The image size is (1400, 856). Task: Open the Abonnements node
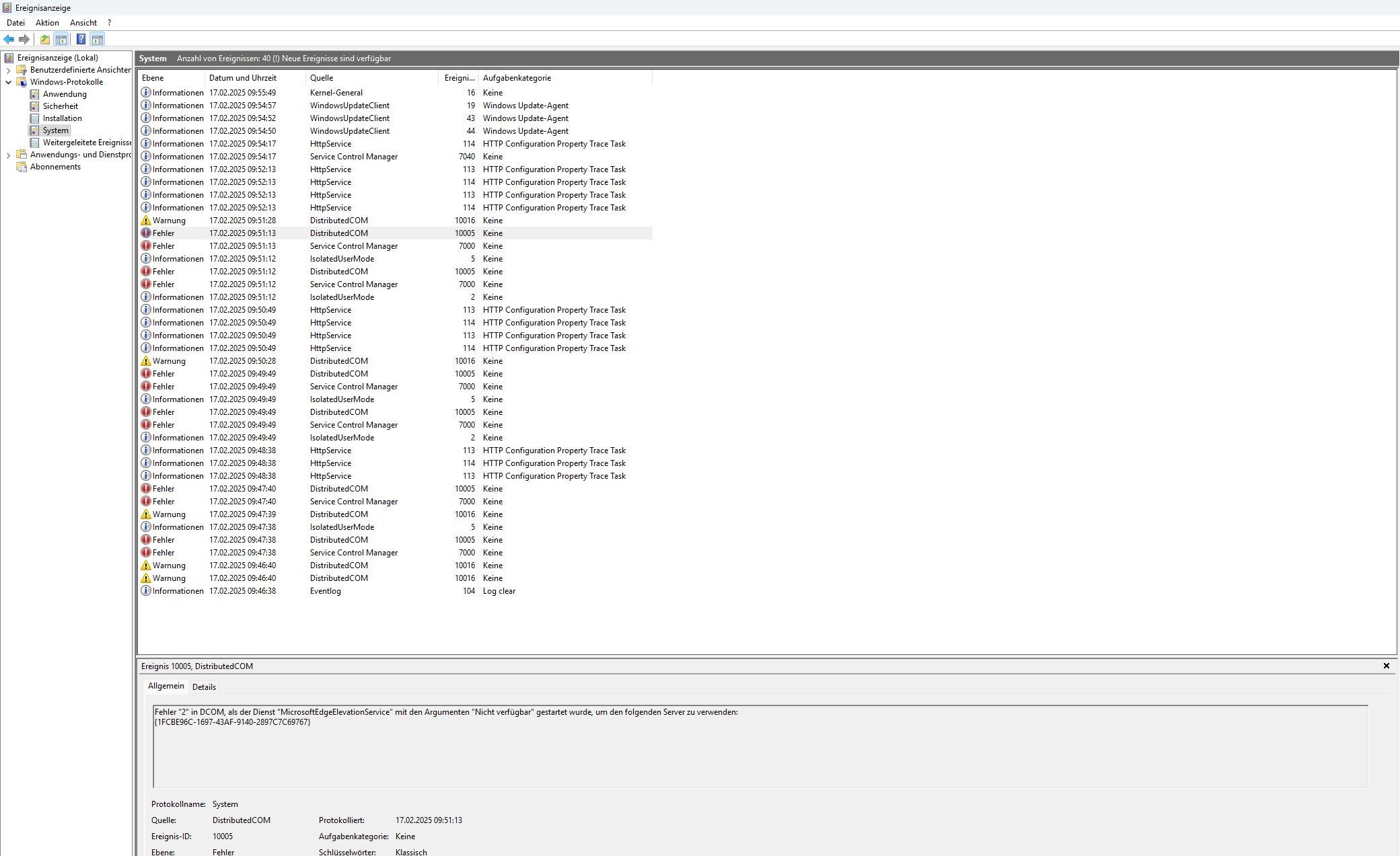pos(55,167)
